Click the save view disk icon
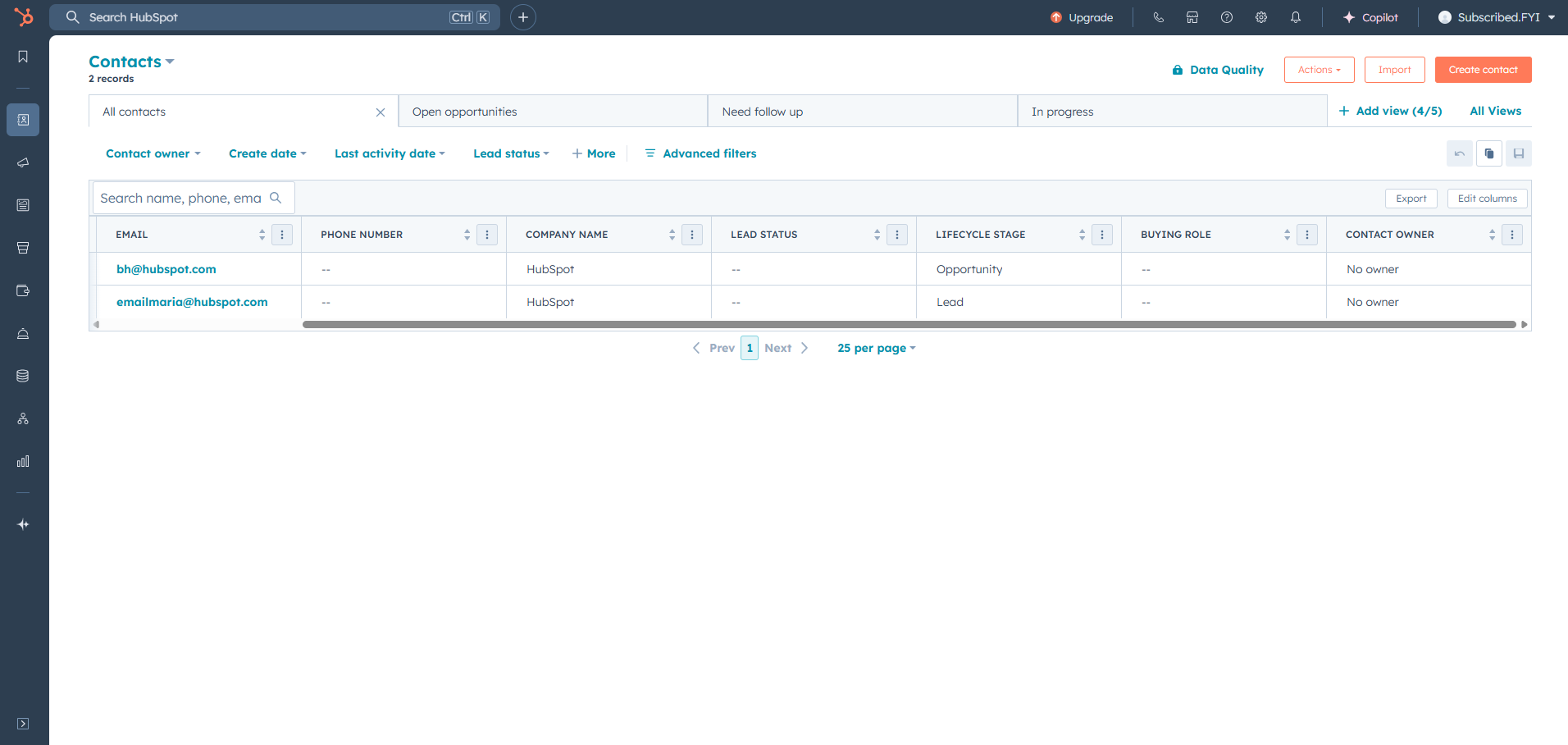This screenshot has height=745, width=1568. [x=1519, y=153]
